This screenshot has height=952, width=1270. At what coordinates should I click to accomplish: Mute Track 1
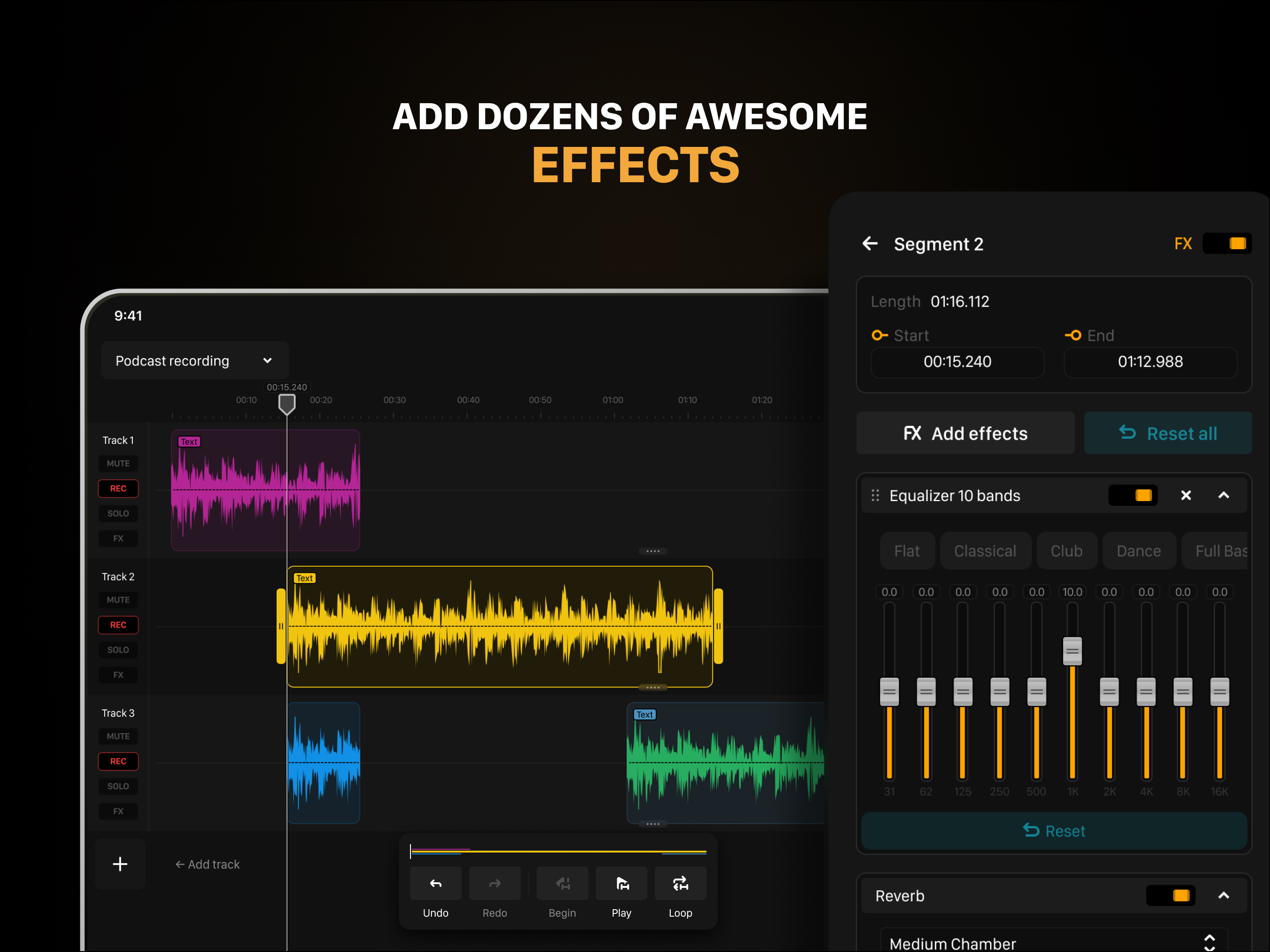(x=118, y=463)
